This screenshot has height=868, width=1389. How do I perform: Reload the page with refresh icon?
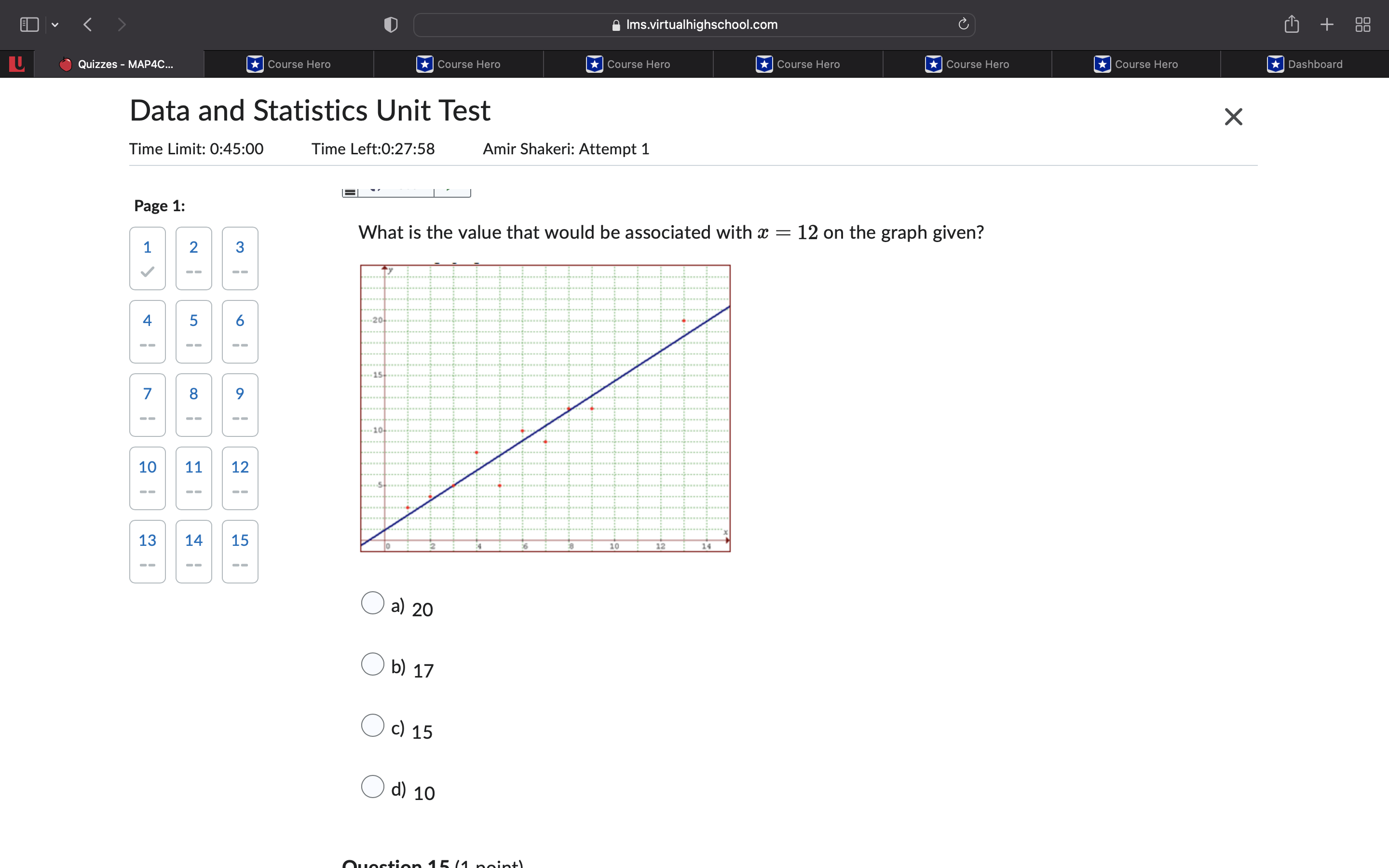tap(963, 24)
